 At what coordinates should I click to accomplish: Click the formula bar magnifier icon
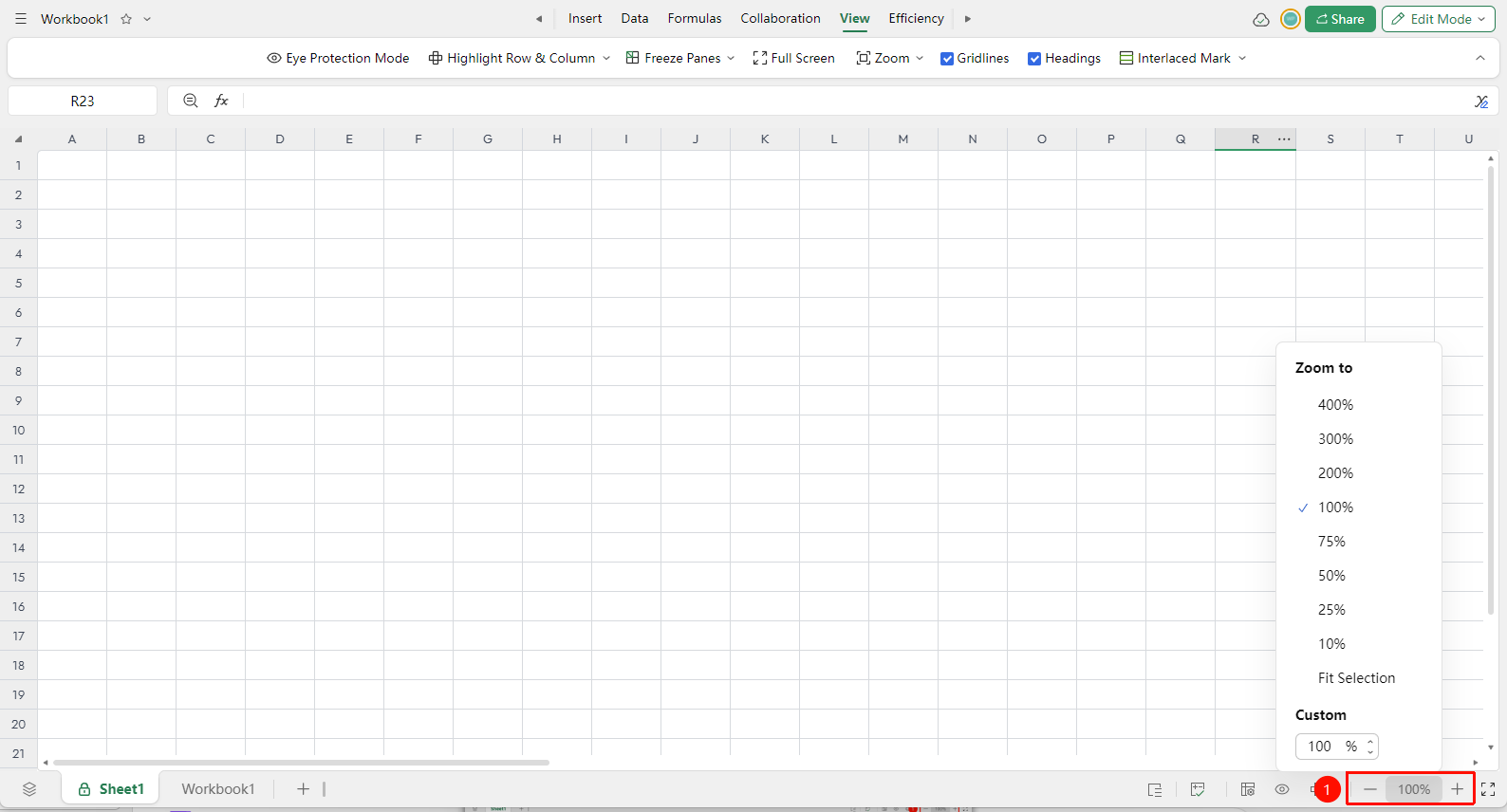191,101
